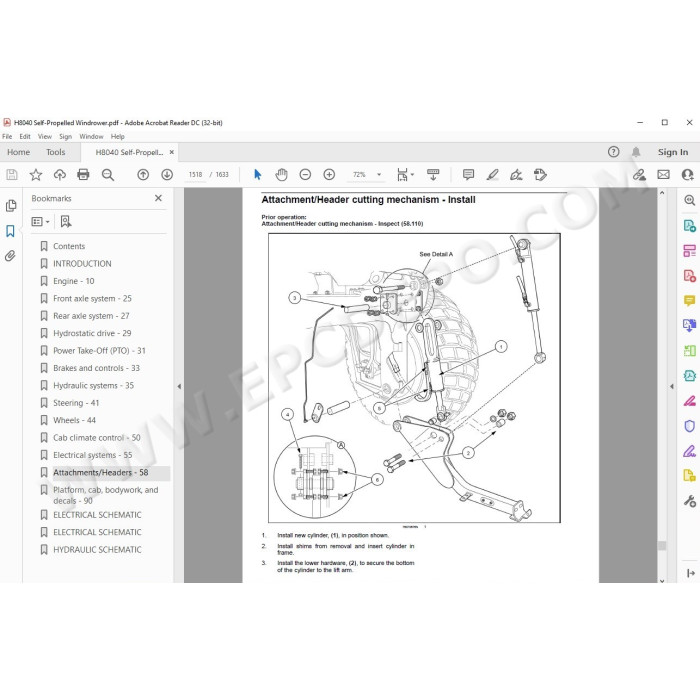
Task: Select the H8040 Self-Propell... document tab
Action: [x=129, y=152]
